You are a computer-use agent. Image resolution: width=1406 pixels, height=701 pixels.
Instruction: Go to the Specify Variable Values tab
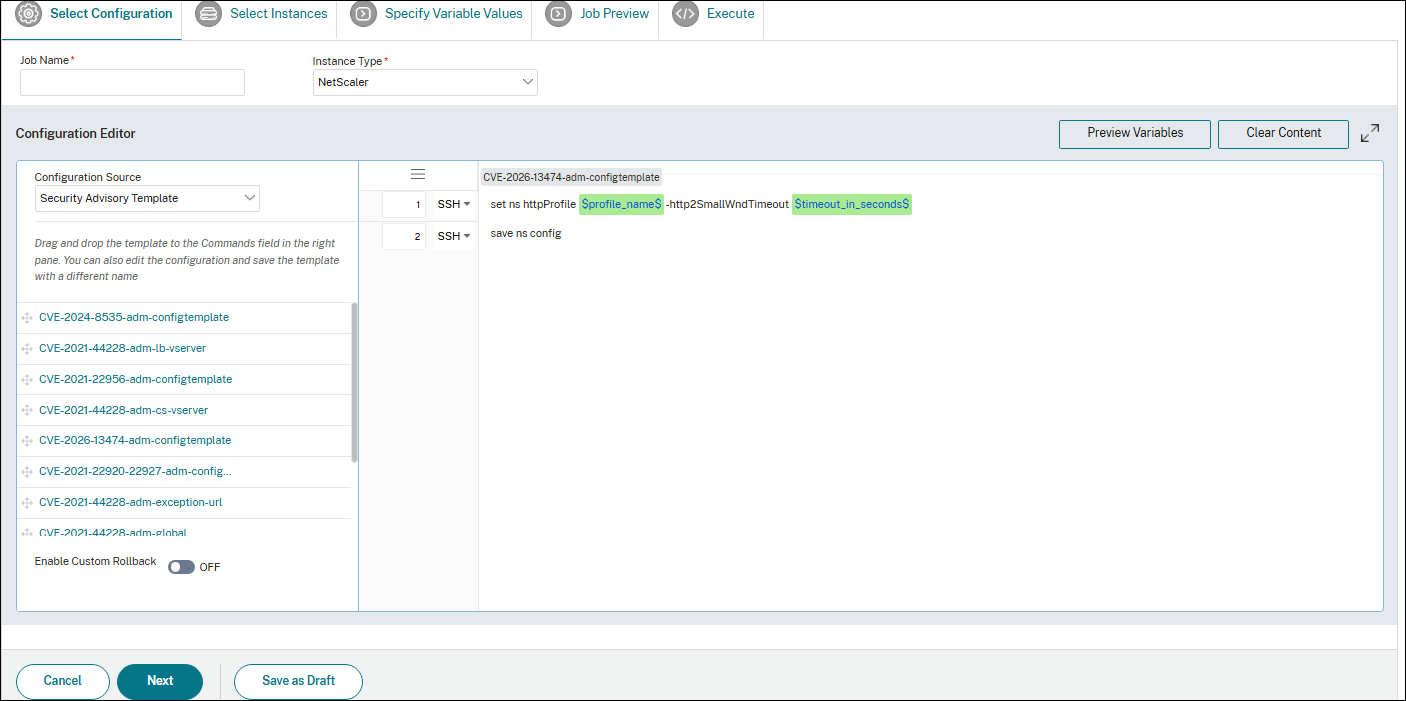[434, 17]
